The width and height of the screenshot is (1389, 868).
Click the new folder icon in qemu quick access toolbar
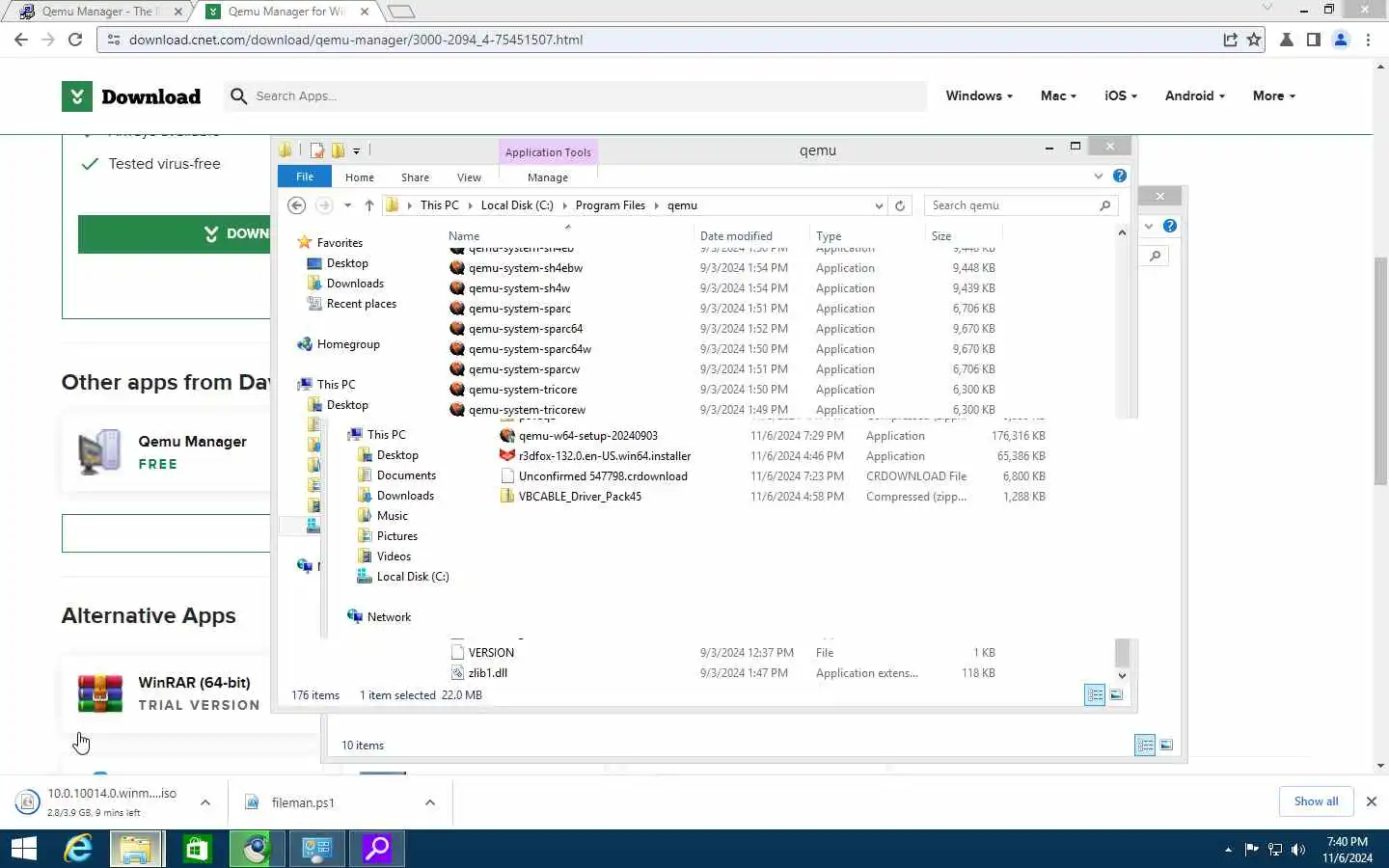(338, 150)
